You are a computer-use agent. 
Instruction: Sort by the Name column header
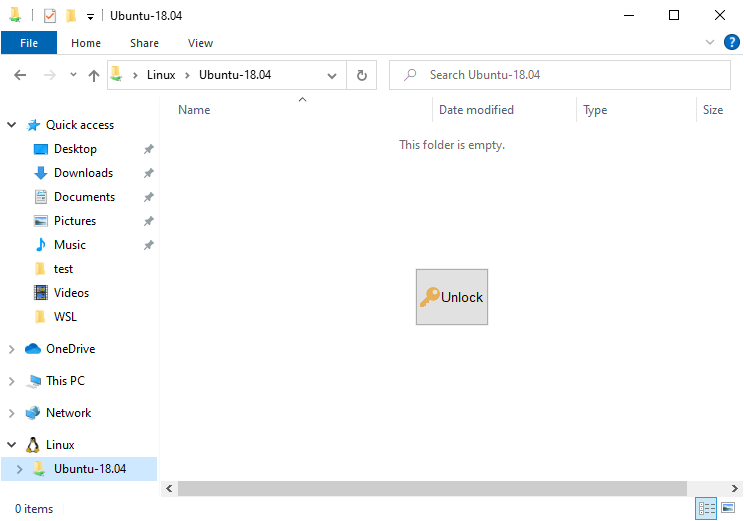point(194,110)
